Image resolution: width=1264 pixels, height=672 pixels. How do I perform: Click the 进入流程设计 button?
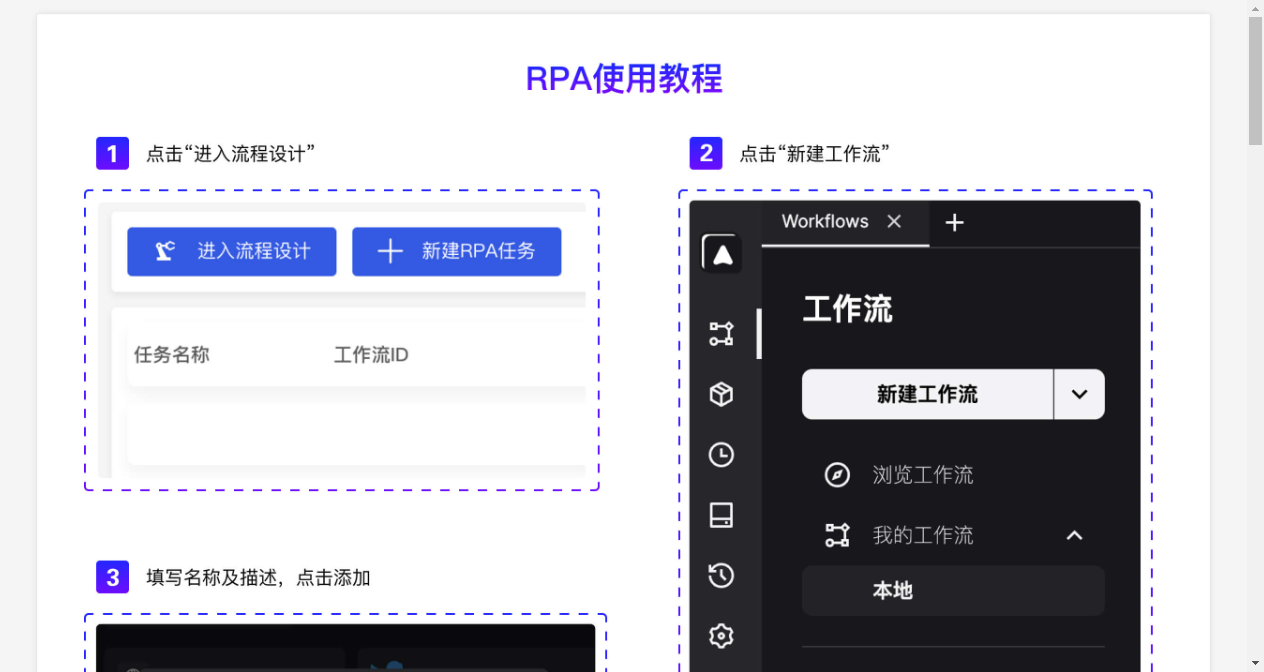[x=231, y=251]
